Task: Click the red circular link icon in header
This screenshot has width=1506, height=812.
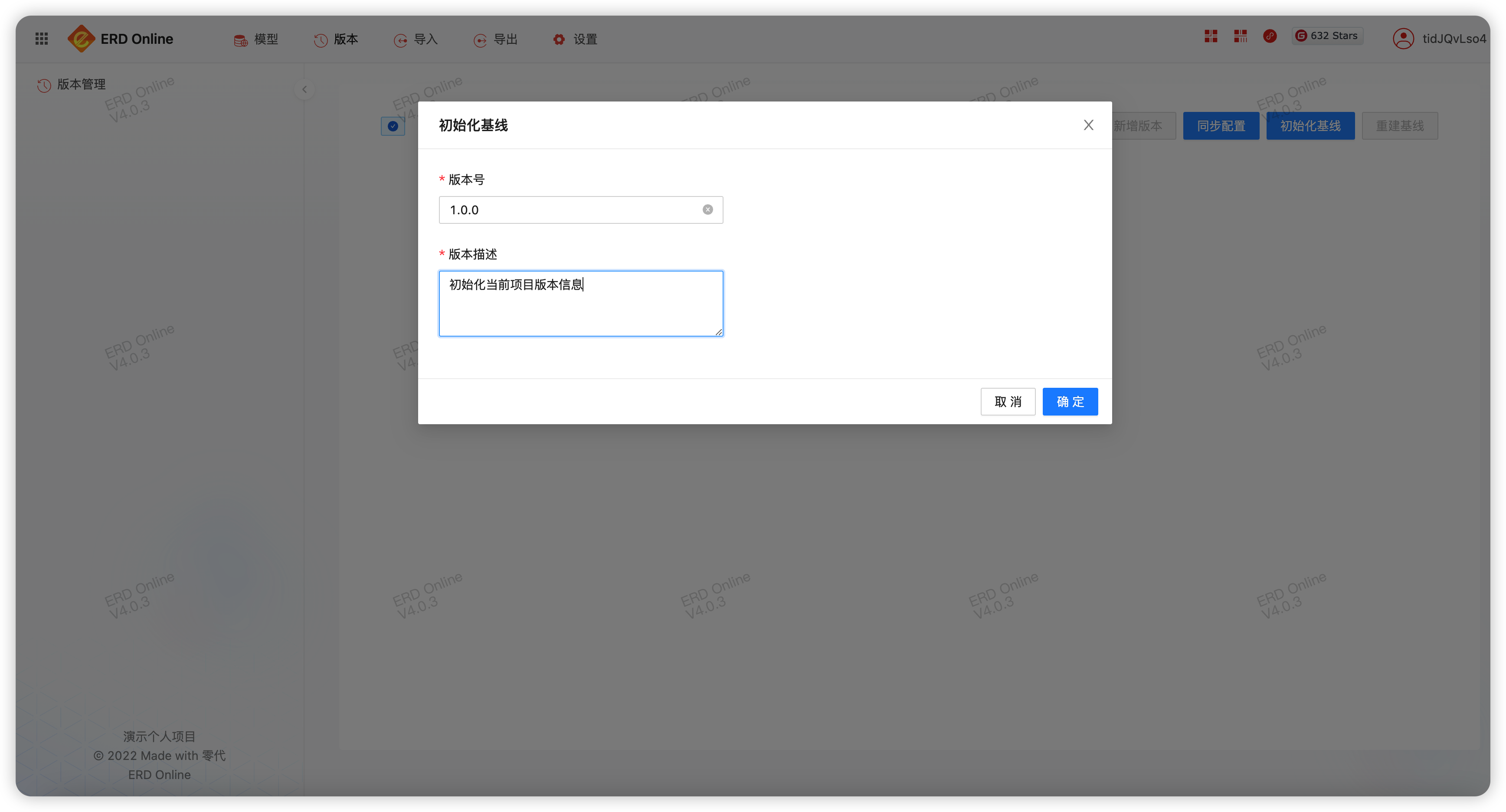Action: [1270, 36]
